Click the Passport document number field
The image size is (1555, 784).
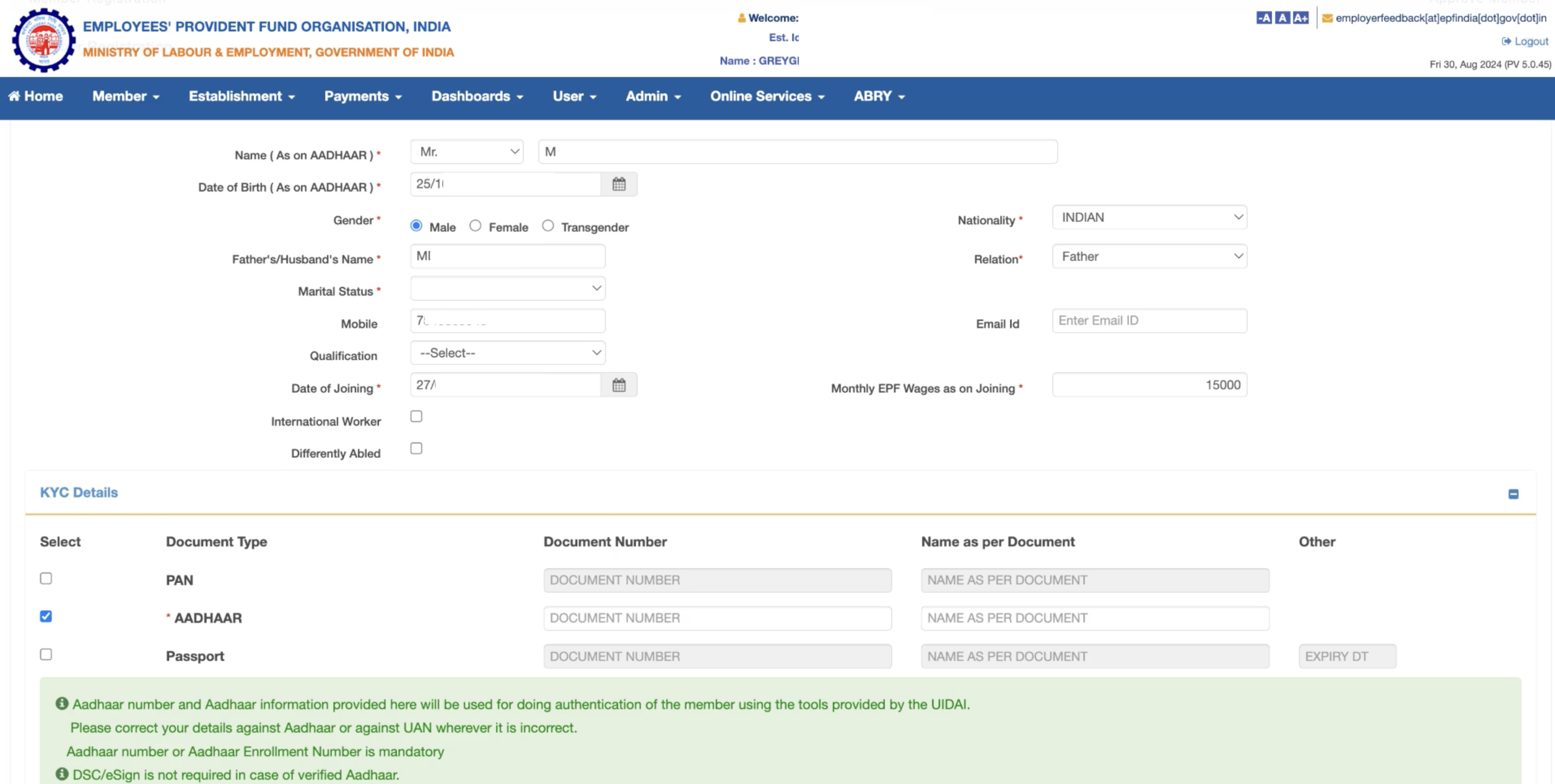pos(717,657)
